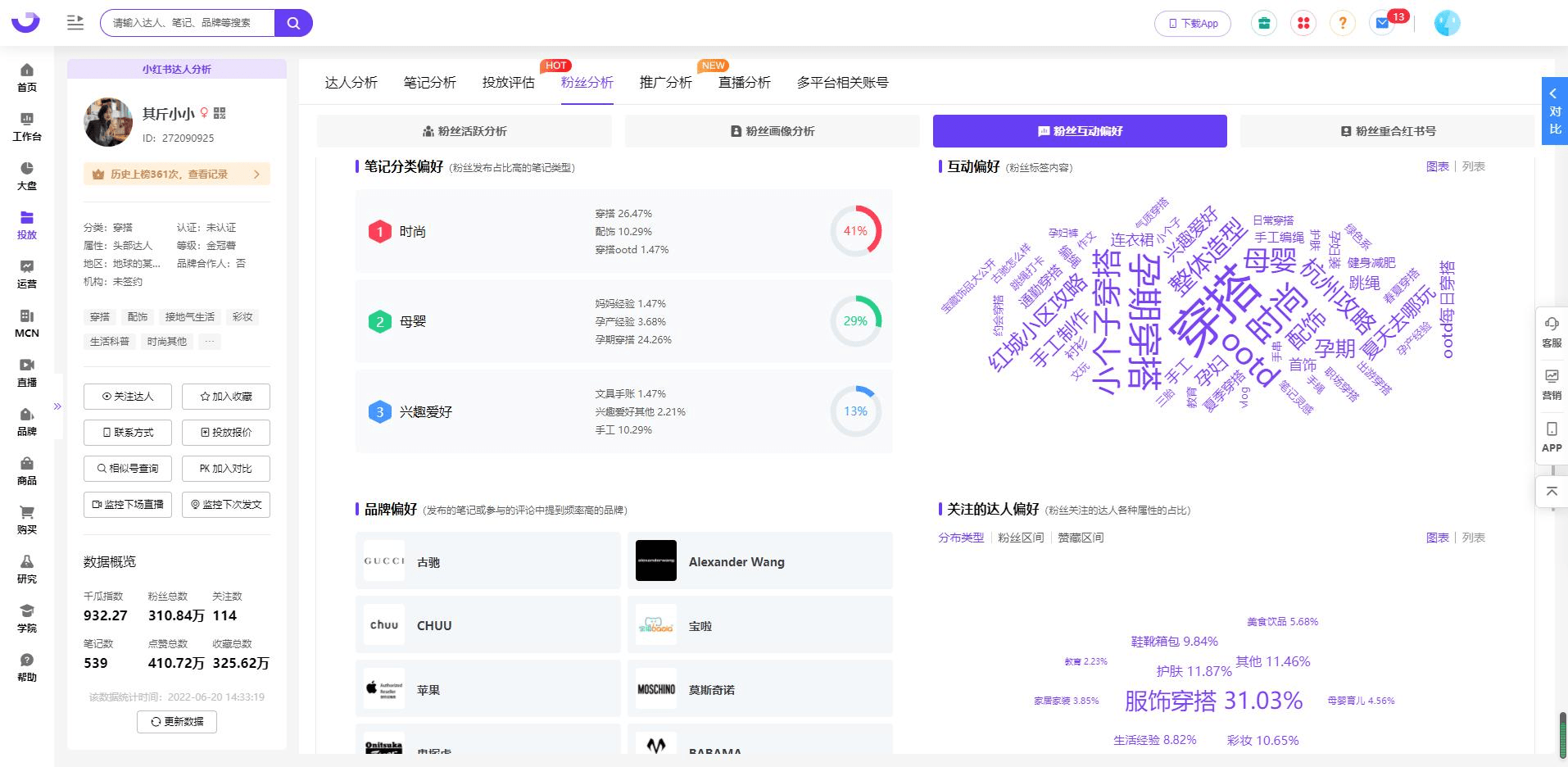Focus the 达人、笔记、品牌 search field
The width and height of the screenshot is (1568, 767).
188,23
